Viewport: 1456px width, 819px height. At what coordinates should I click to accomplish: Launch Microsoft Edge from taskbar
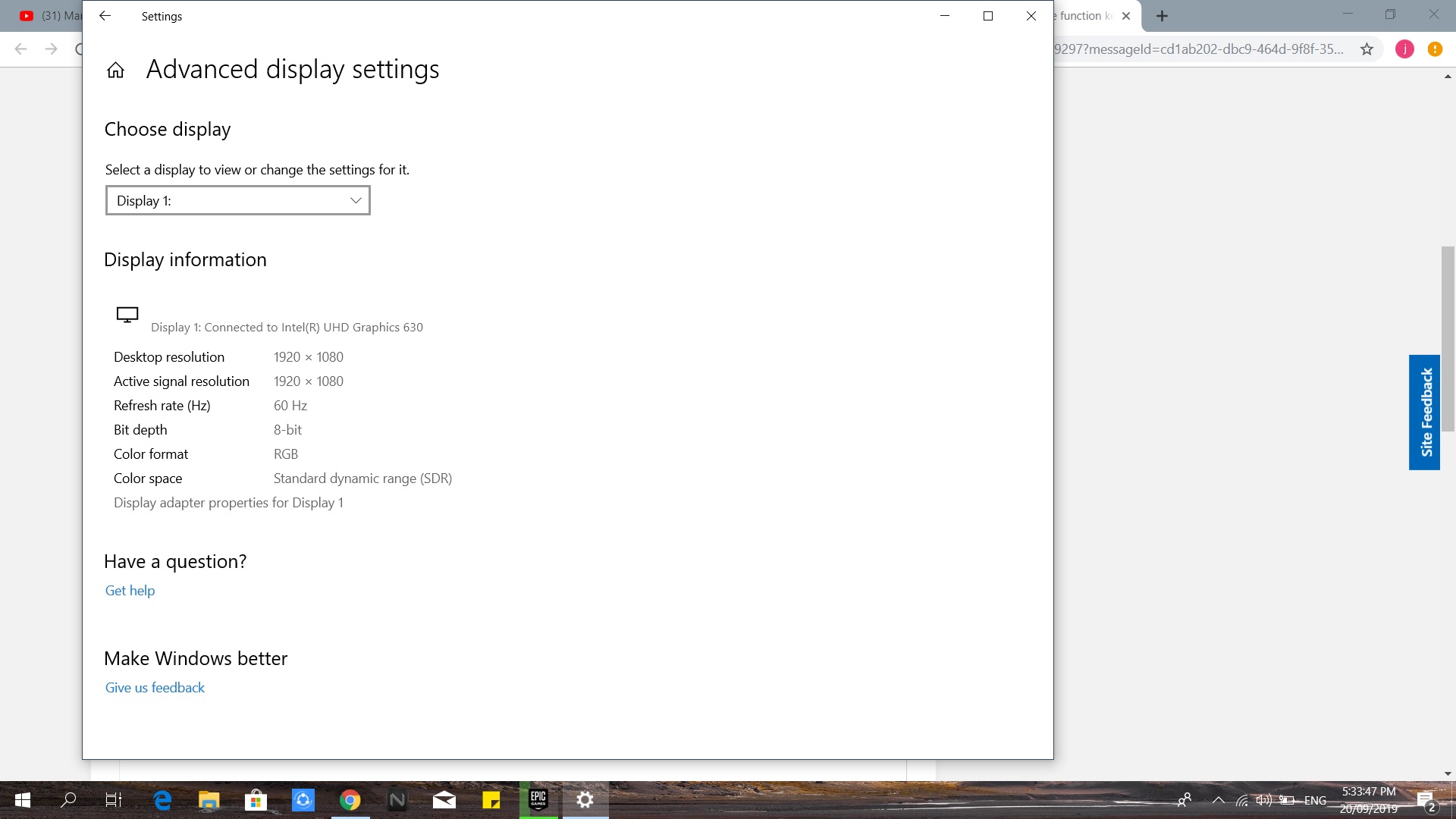tap(162, 800)
